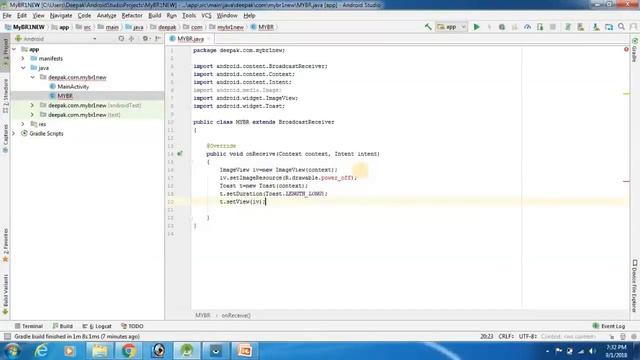Open Project Structure dialog icon
This screenshot has width=640, height=360.
[x=609, y=27]
